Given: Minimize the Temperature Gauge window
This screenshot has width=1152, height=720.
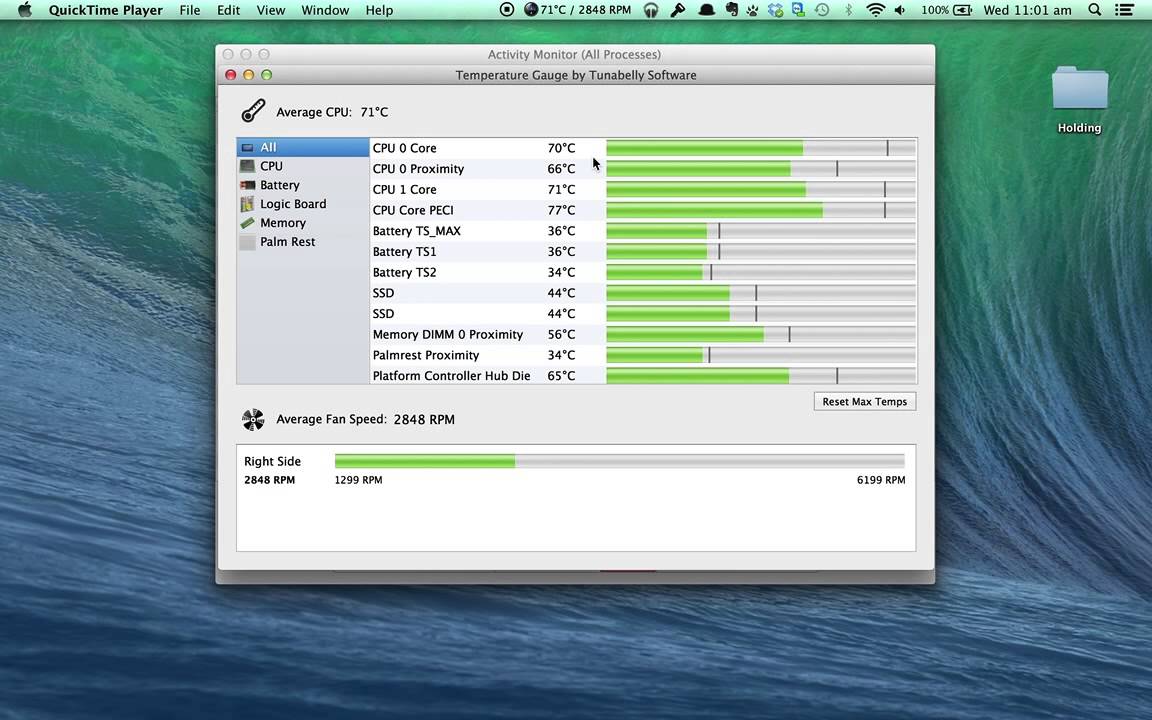Looking at the screenshot, I should tap(248, 75).
